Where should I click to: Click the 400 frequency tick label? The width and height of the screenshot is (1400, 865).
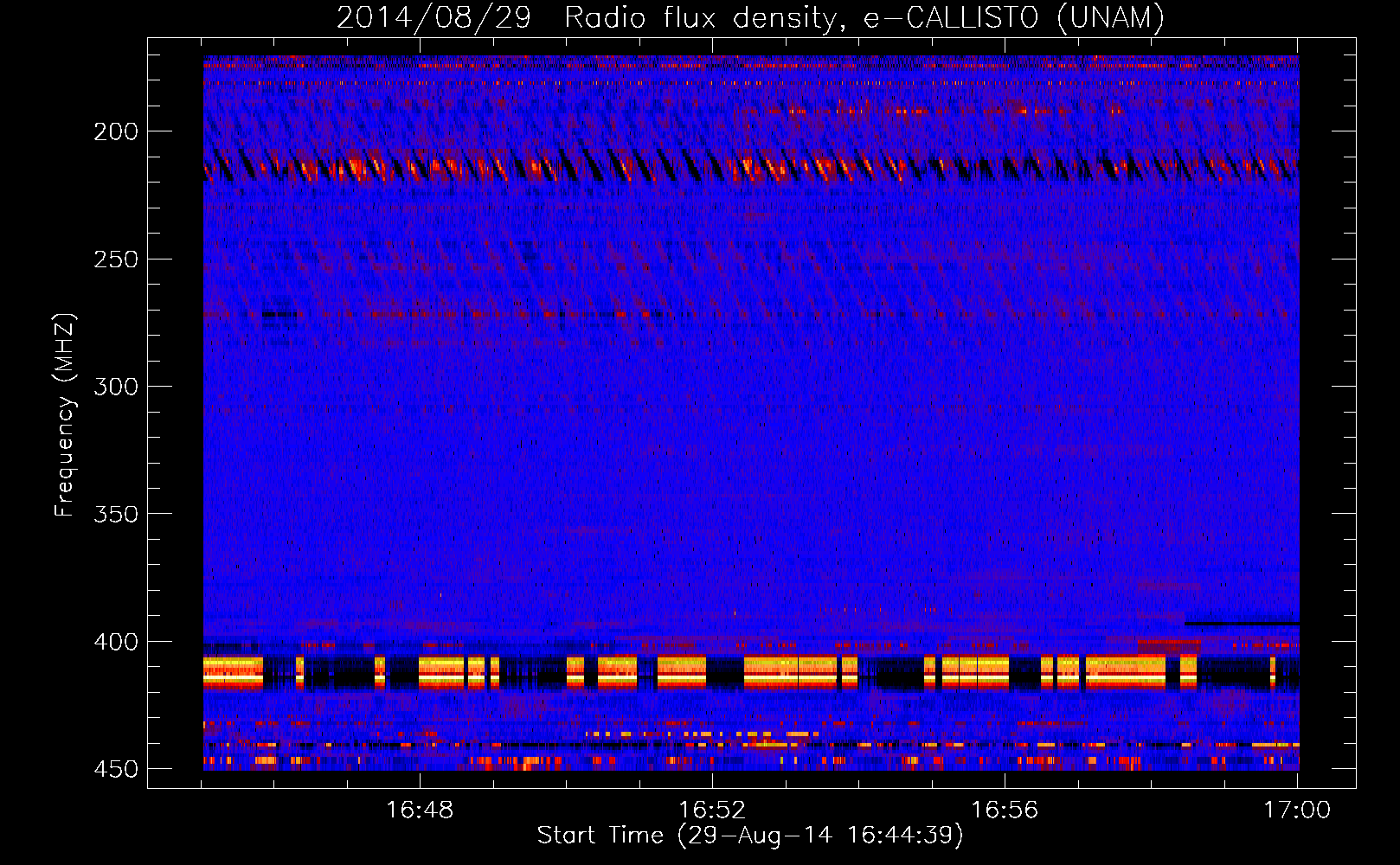(116, 642)
